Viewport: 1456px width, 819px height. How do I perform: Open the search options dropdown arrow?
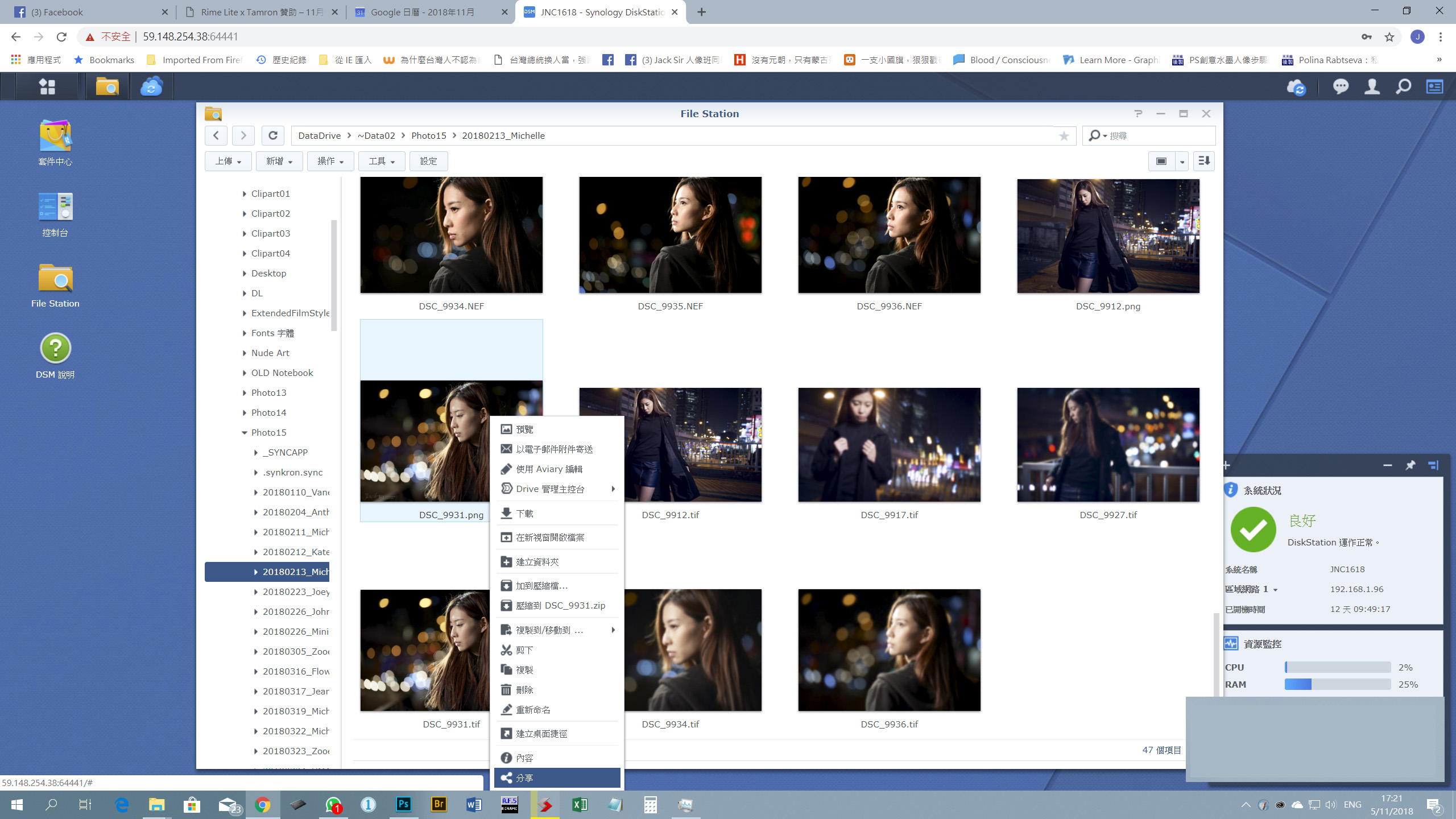click(1105, 136)
